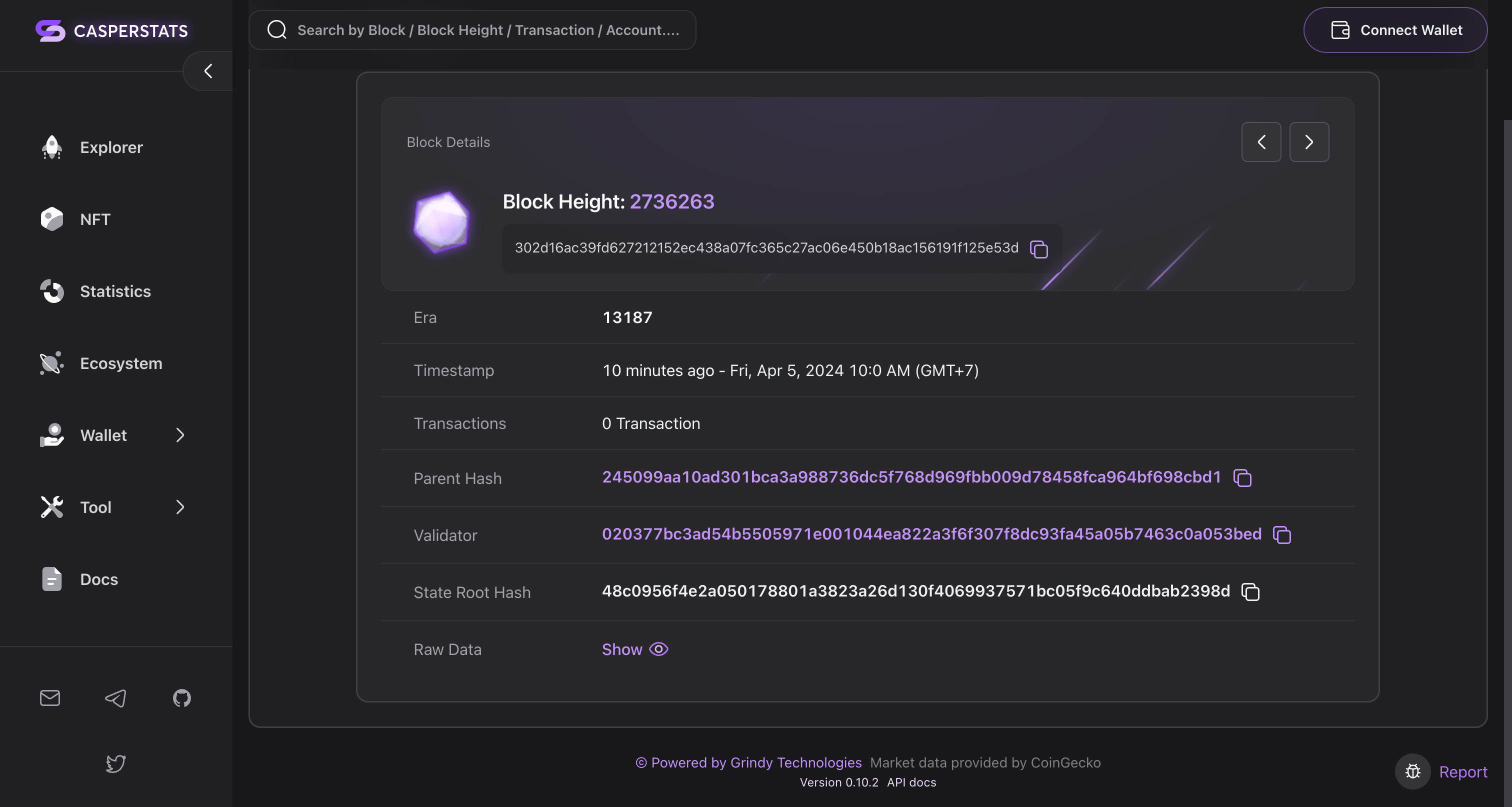
Task: Click the CasperStats logo
Action: 111,30
